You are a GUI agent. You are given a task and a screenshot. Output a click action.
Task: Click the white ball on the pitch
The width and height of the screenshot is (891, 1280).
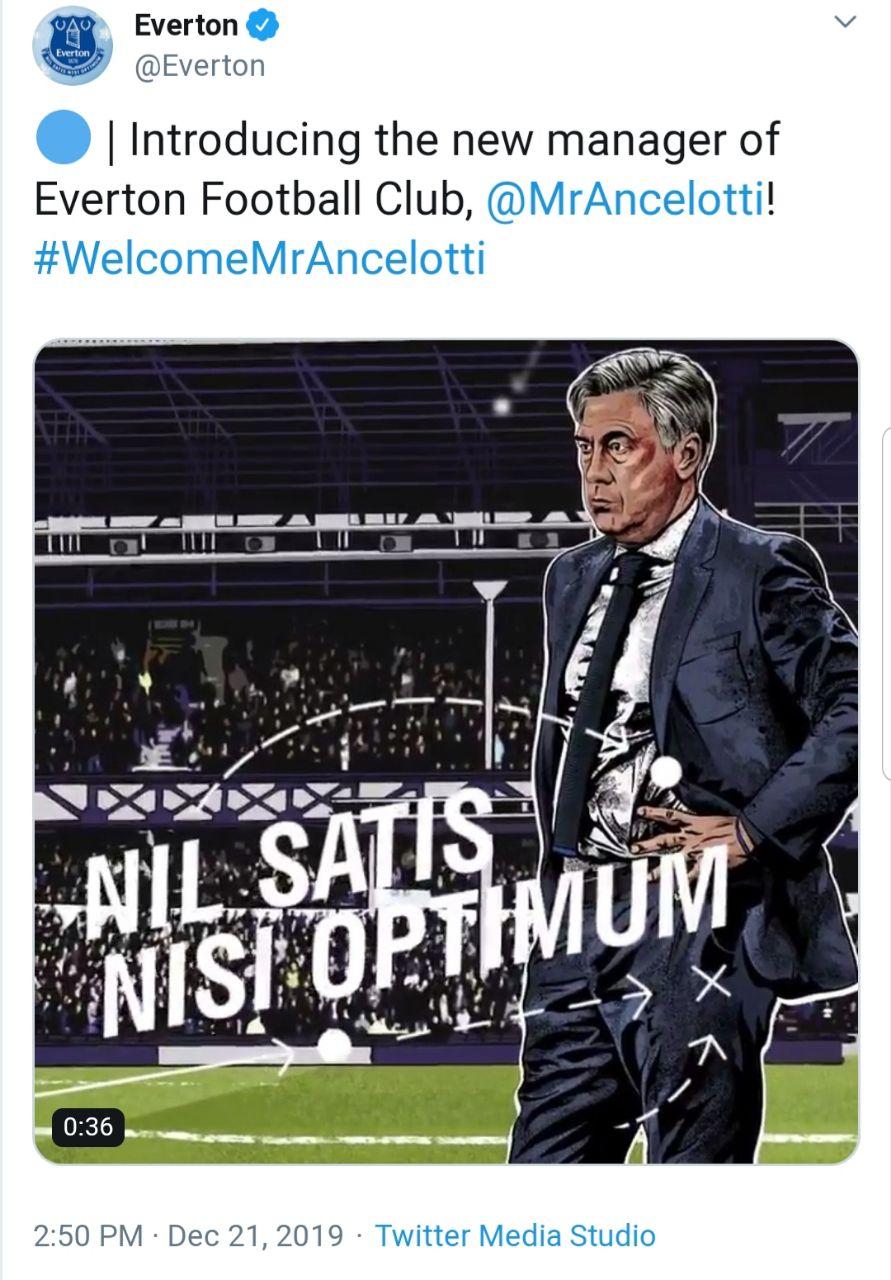[334, 1045]
